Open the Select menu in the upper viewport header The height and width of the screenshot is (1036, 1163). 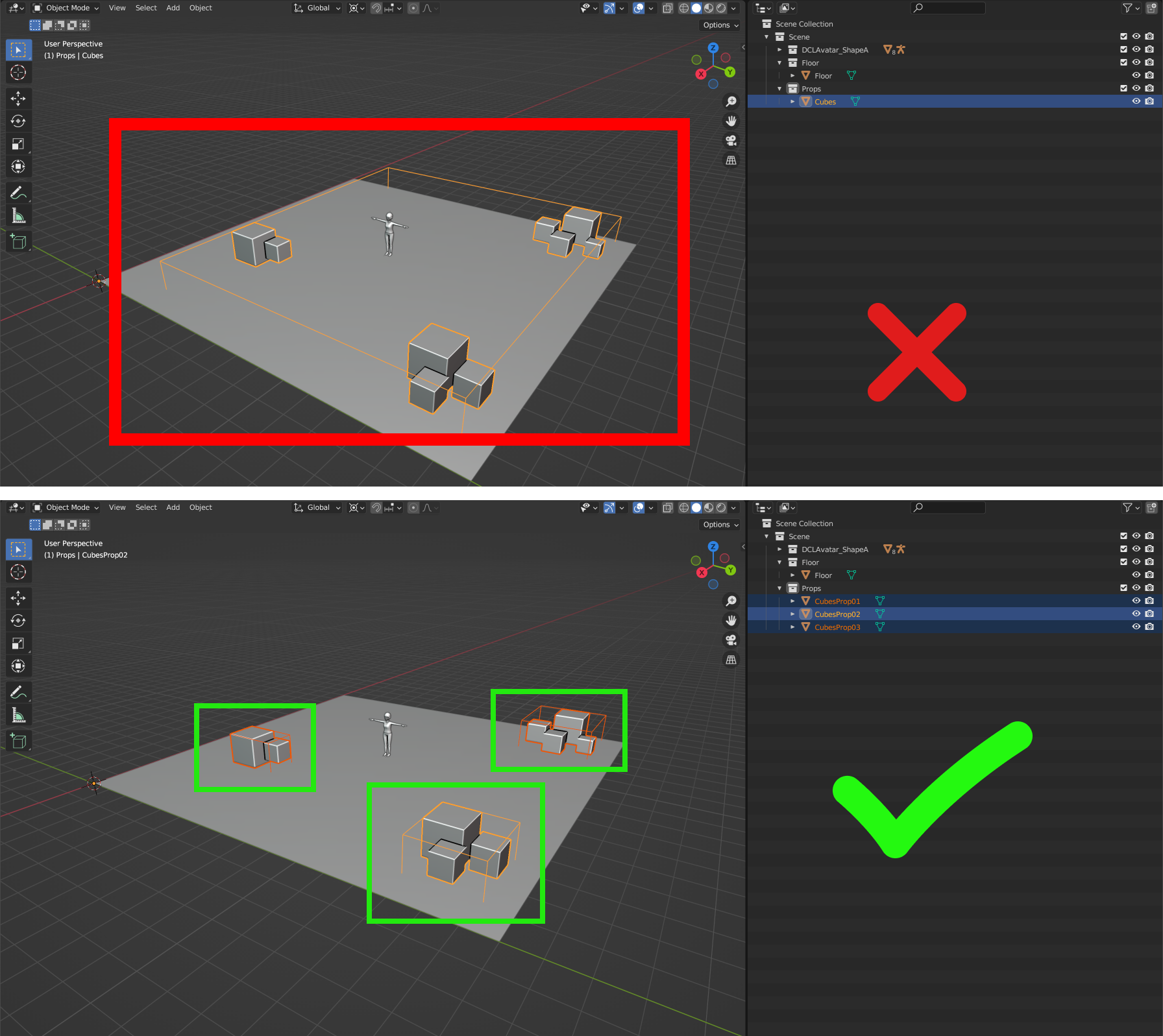pos(146,8)
